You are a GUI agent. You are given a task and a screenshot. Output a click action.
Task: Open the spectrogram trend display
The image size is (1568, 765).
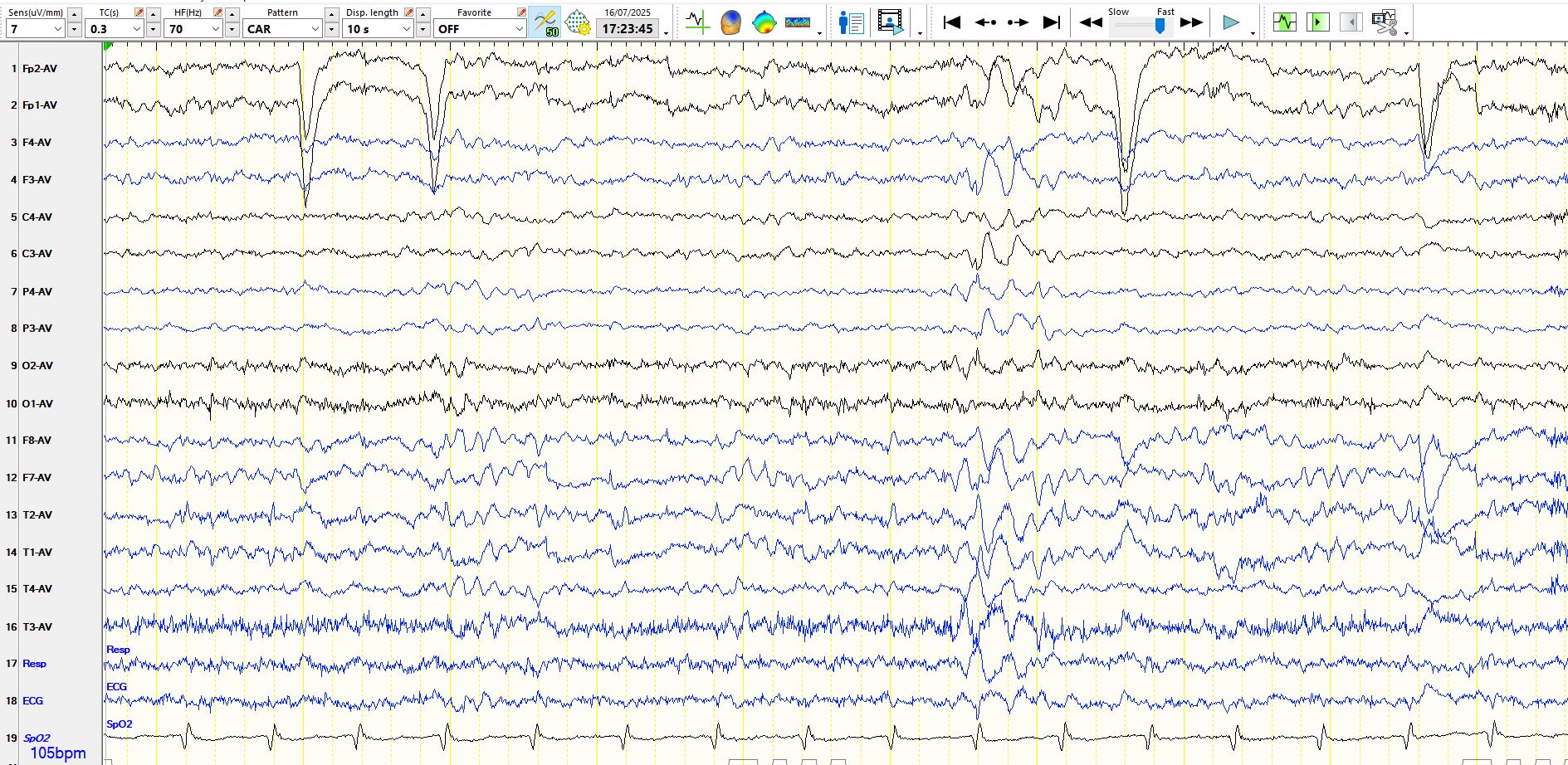point(798,22)
